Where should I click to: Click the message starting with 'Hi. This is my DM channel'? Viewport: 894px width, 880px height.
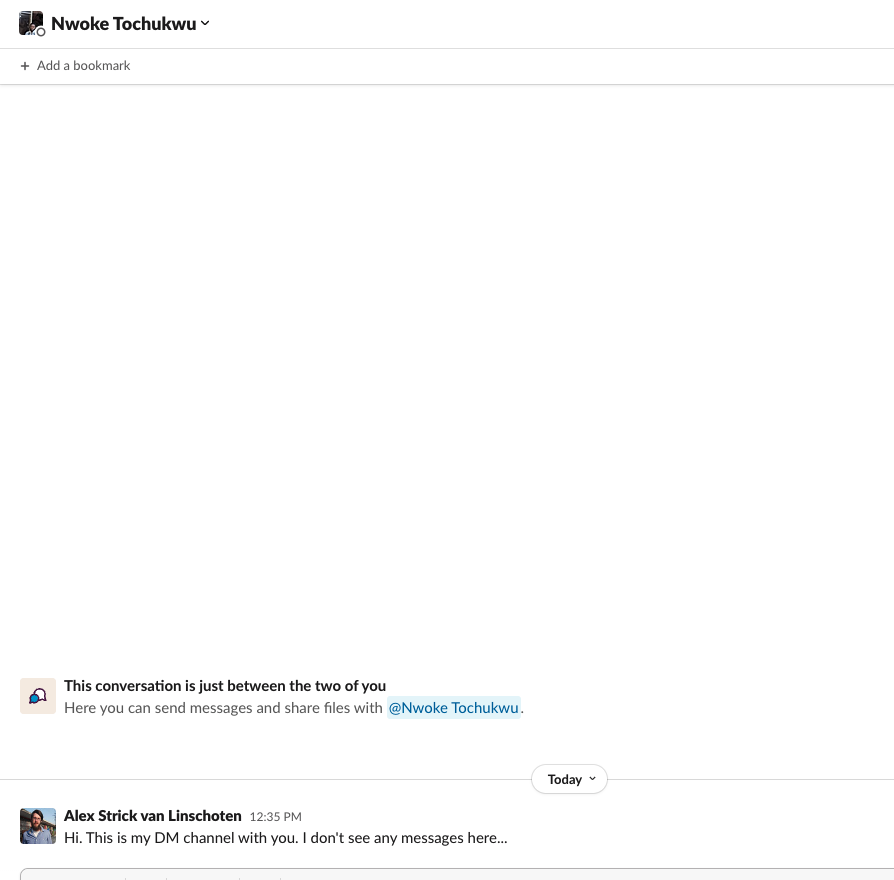coord(285,838)
